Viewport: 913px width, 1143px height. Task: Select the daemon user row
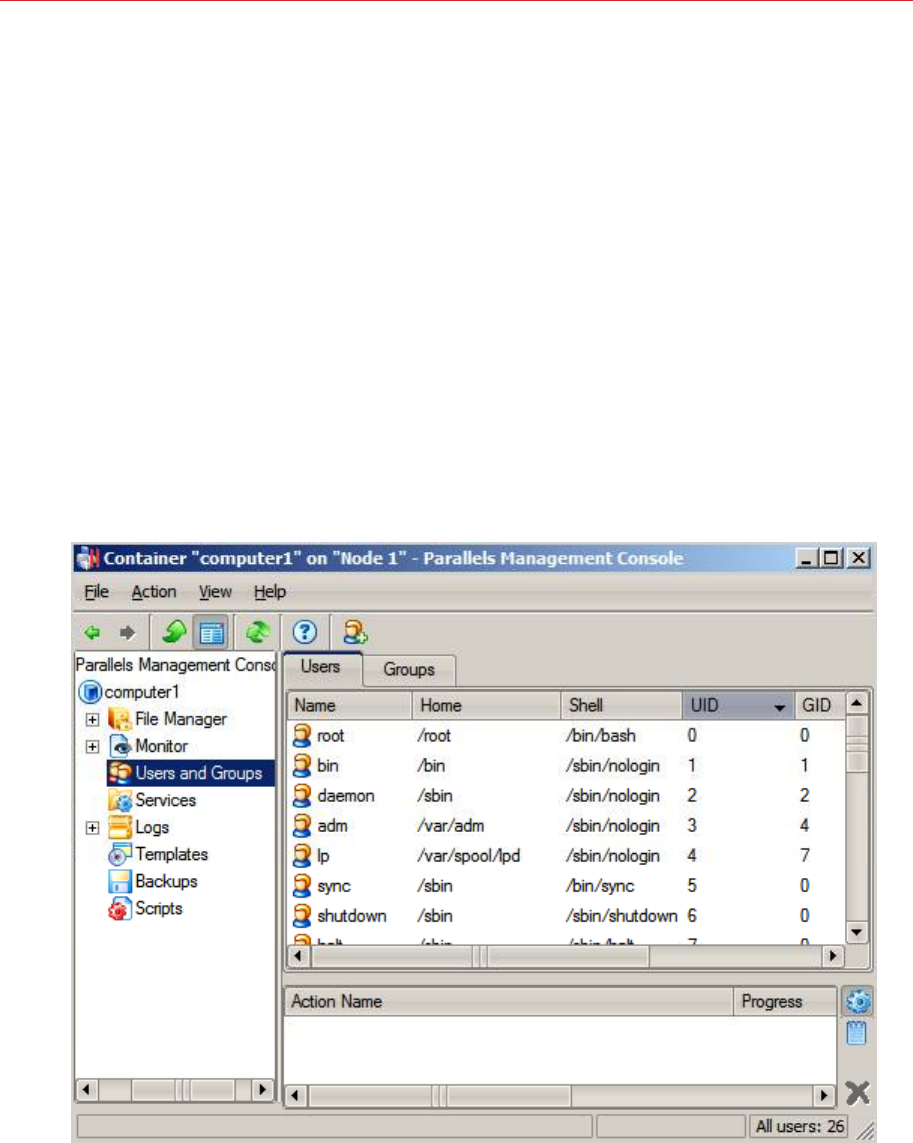(567, 795)
